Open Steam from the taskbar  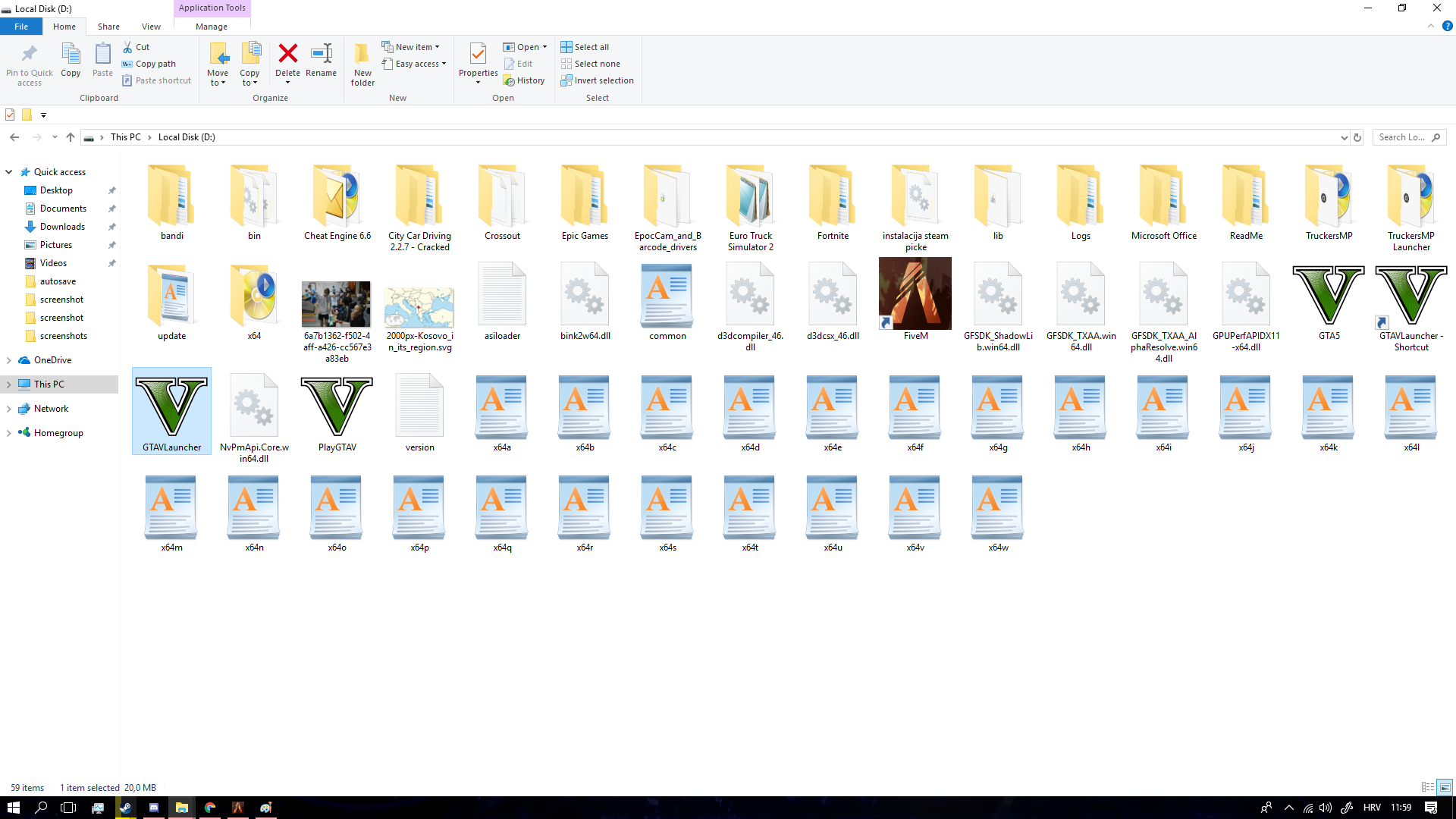coord(126,808)
